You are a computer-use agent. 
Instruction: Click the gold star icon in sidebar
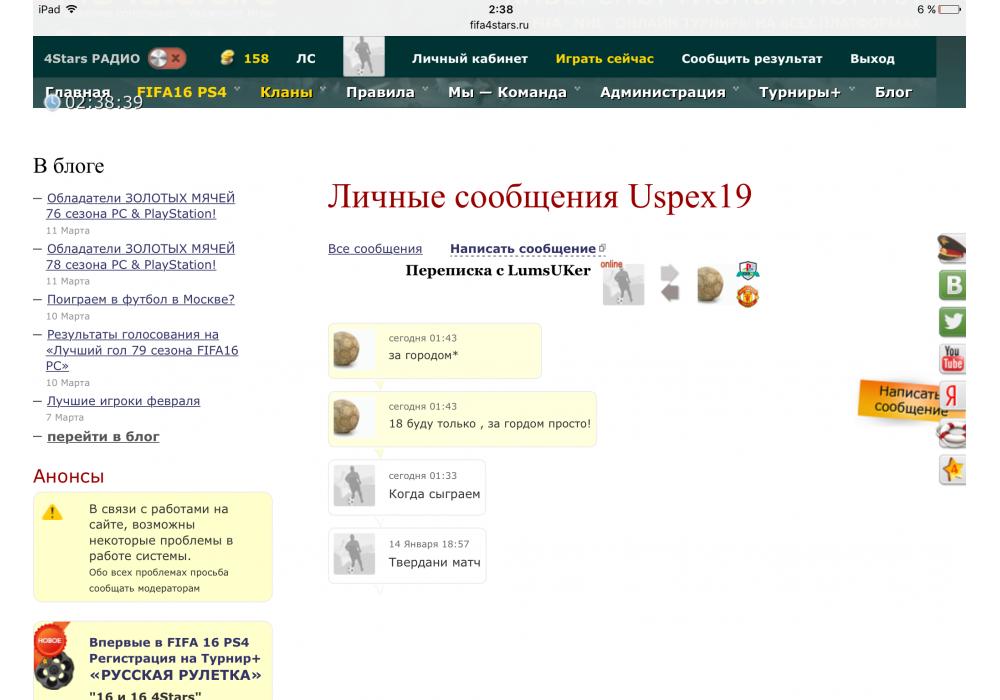click(x=953, y=469)
